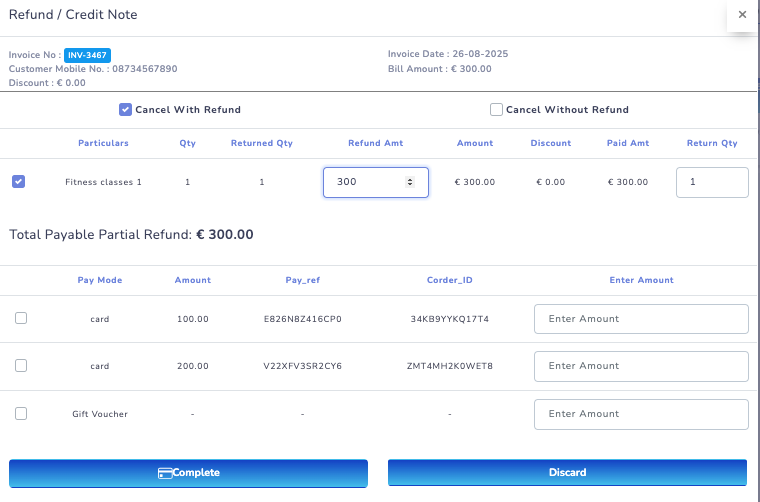Select the 200.00 card payment checkbox
This screenshot has width=760, height=502.
(21, 366)
